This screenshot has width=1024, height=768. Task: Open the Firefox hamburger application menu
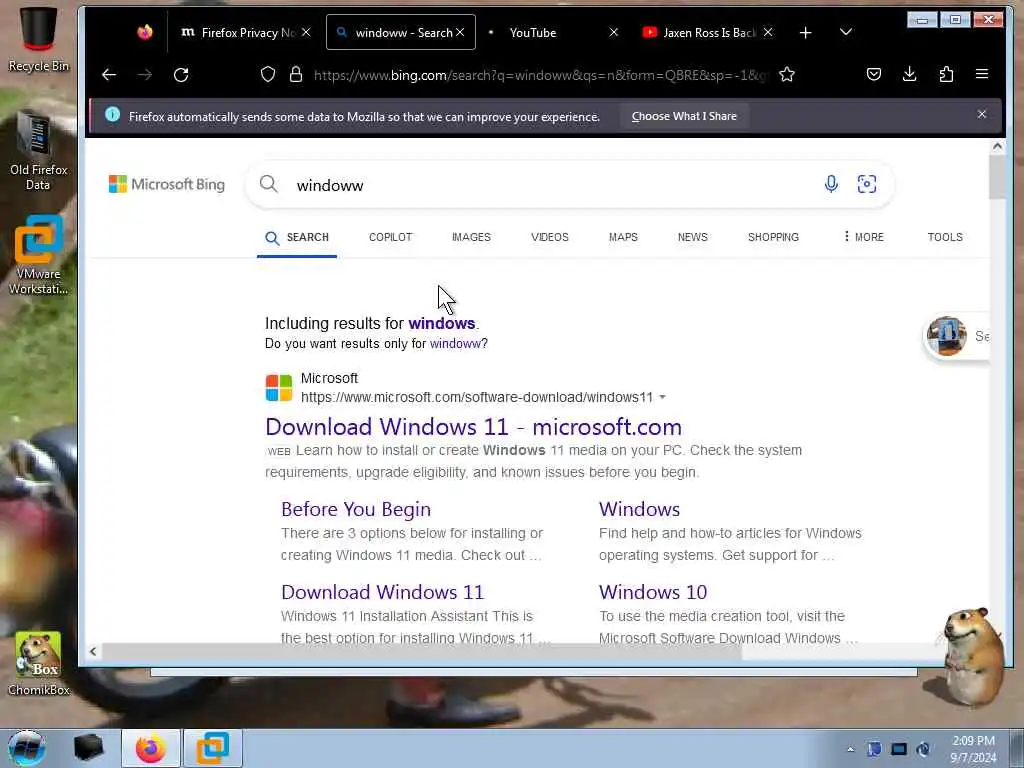click(982, 74)
